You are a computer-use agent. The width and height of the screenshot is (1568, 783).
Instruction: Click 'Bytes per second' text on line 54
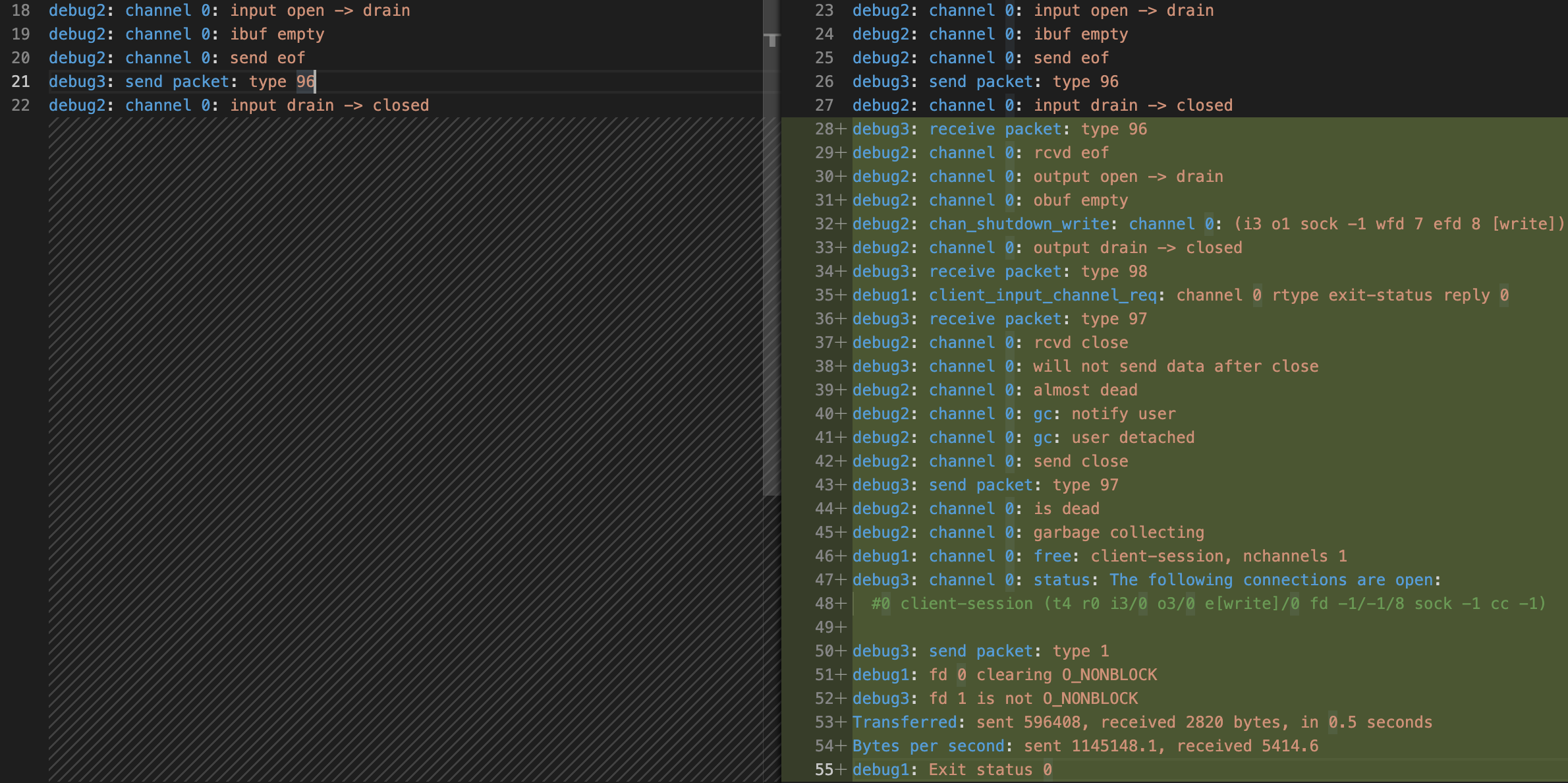pyautogui.click(x=928, y=746)
